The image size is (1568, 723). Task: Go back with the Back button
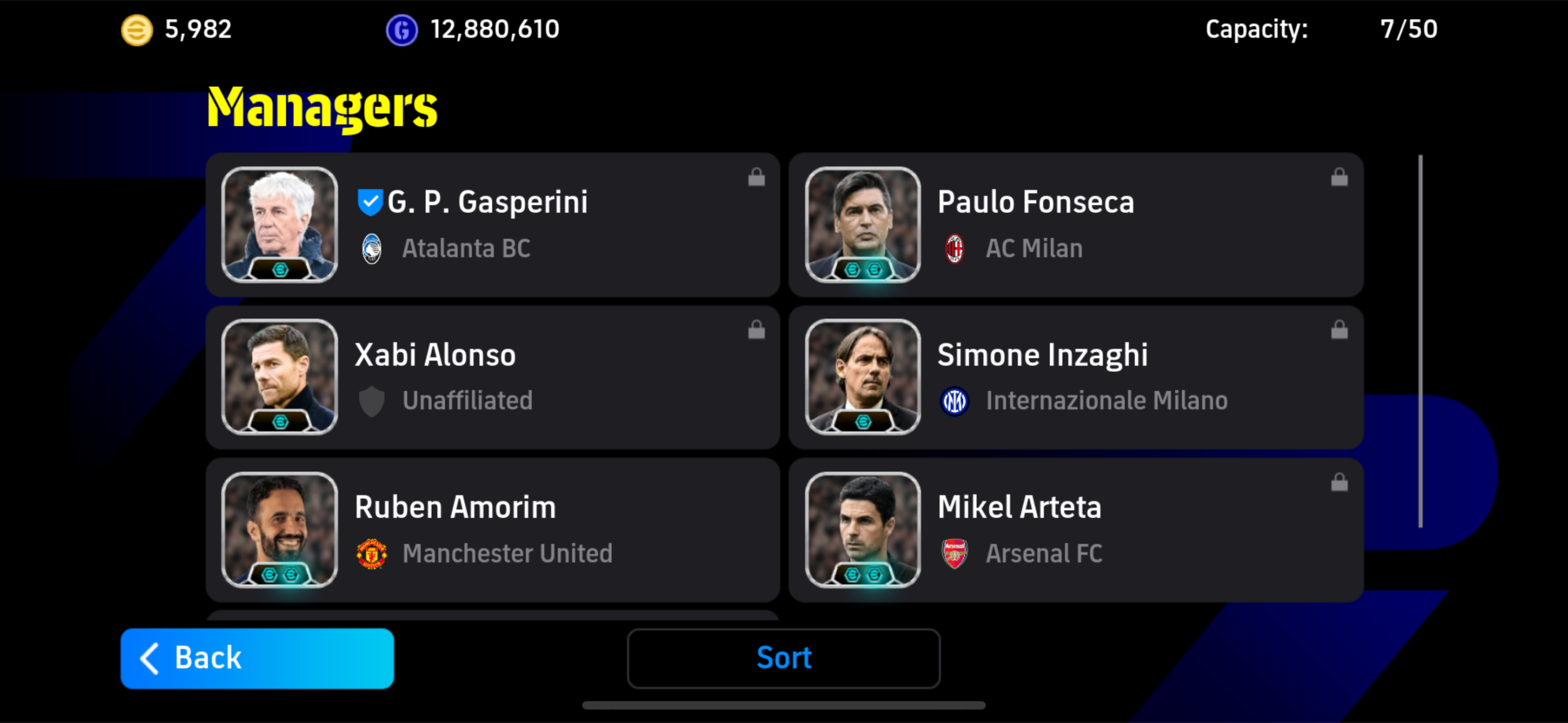[x=257, y=658]
